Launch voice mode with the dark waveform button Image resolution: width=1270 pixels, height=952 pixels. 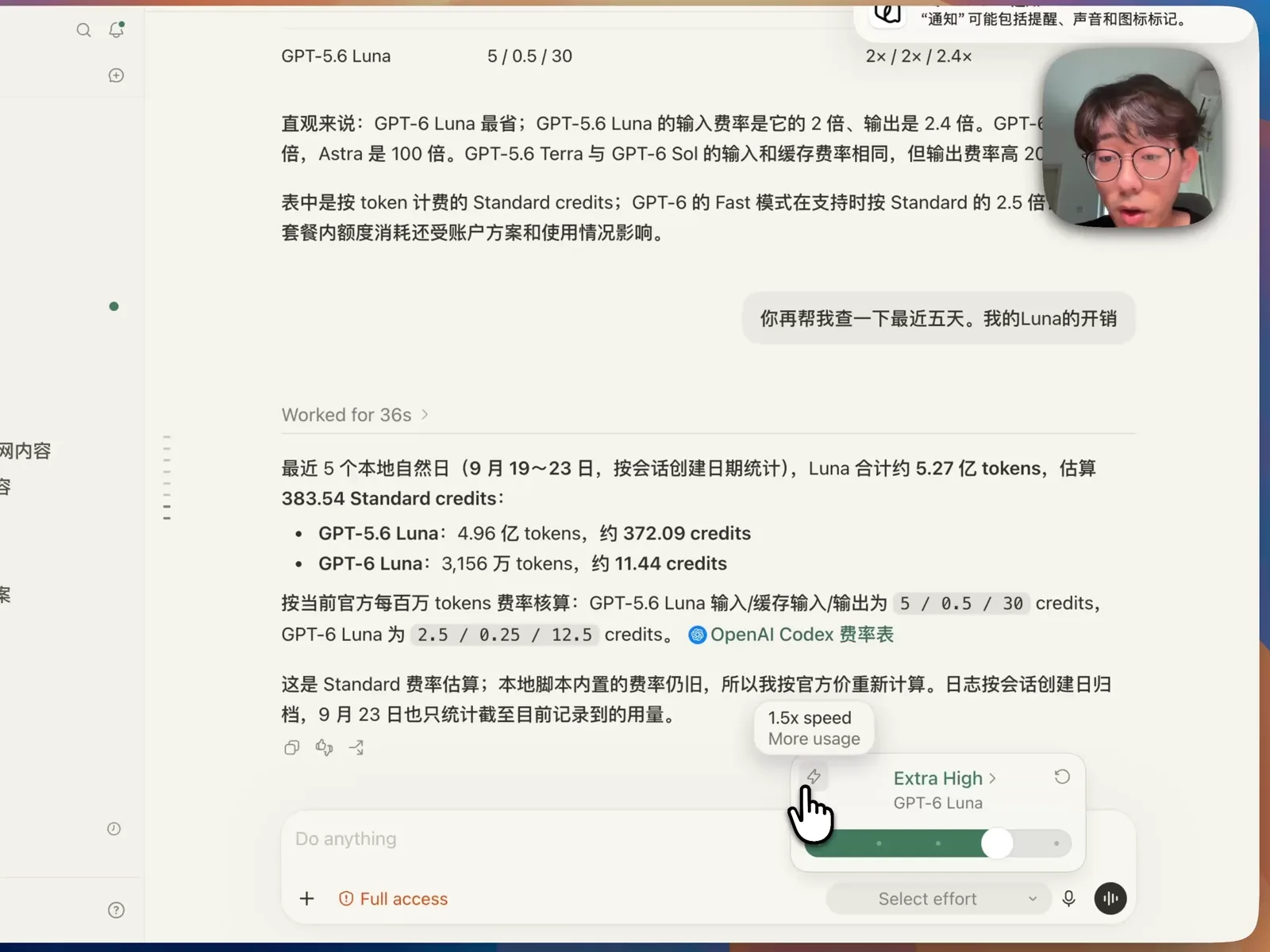(1110, 899)
